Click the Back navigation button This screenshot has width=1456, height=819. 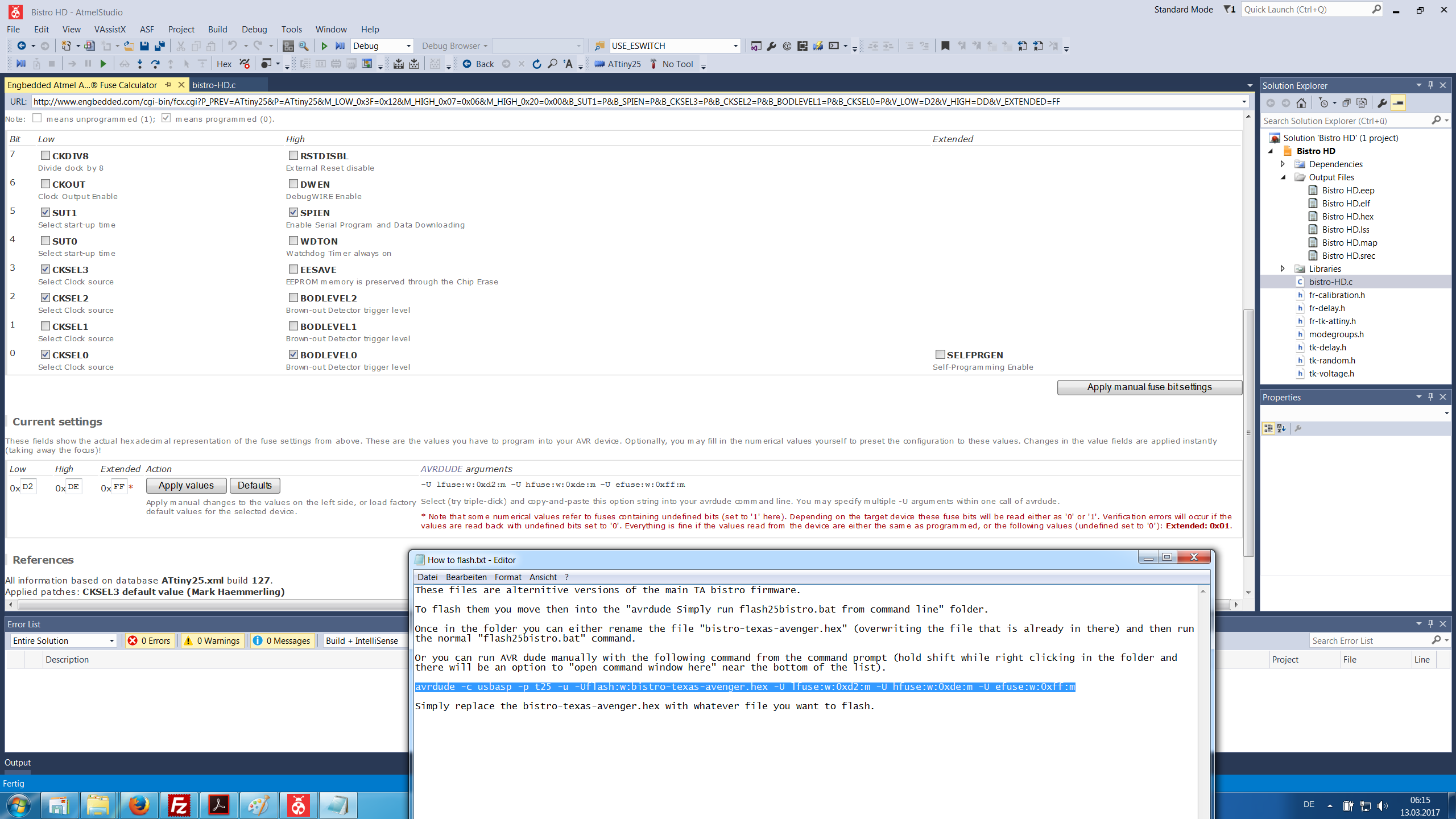point(478,64)
